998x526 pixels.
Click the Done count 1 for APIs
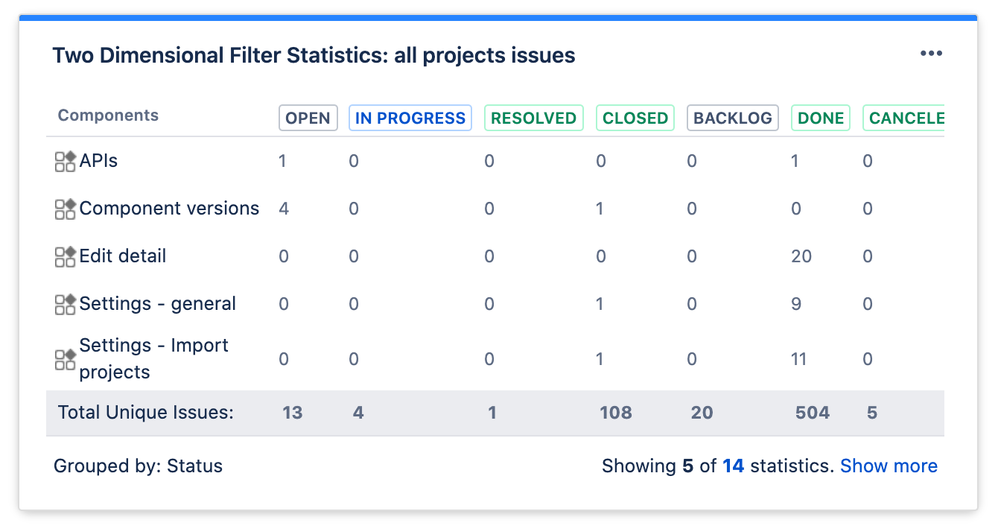[x=795, y=161]
